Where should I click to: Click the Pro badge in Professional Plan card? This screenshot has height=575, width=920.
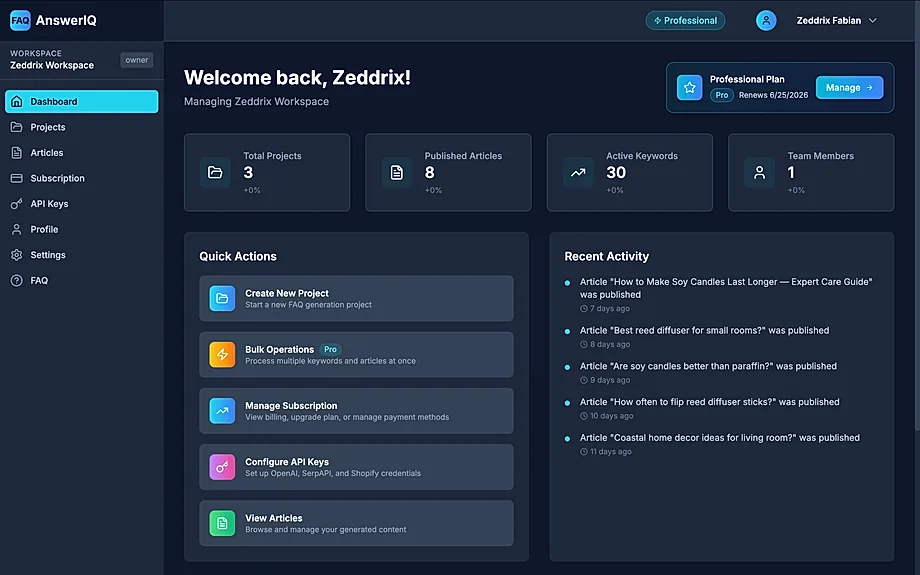[x=722, y=95]
